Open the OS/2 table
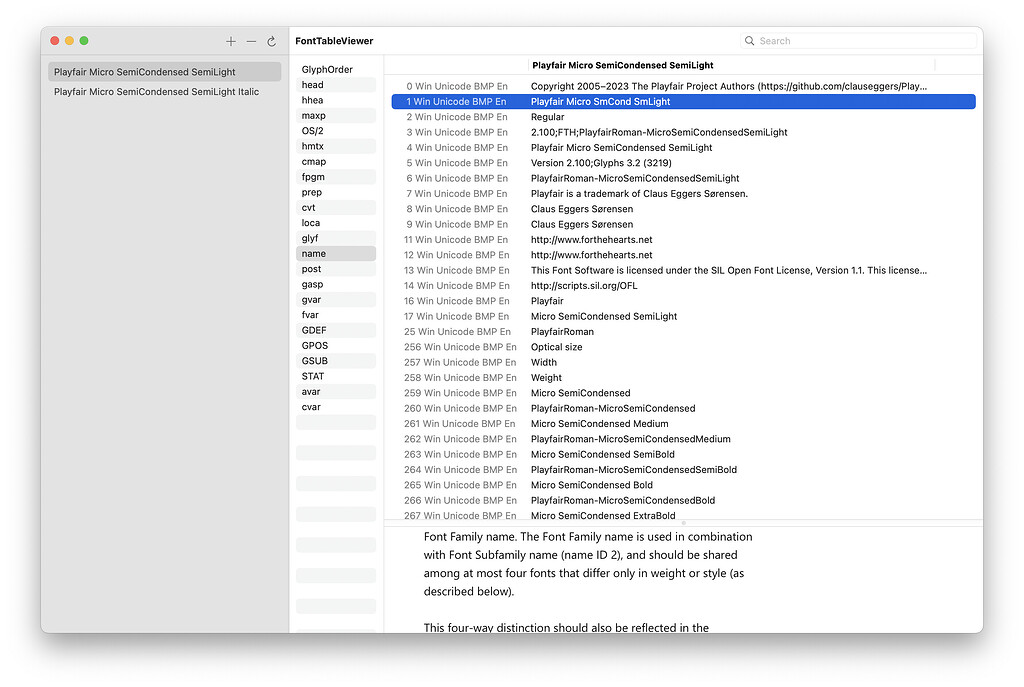 click(x=313, y=131)
